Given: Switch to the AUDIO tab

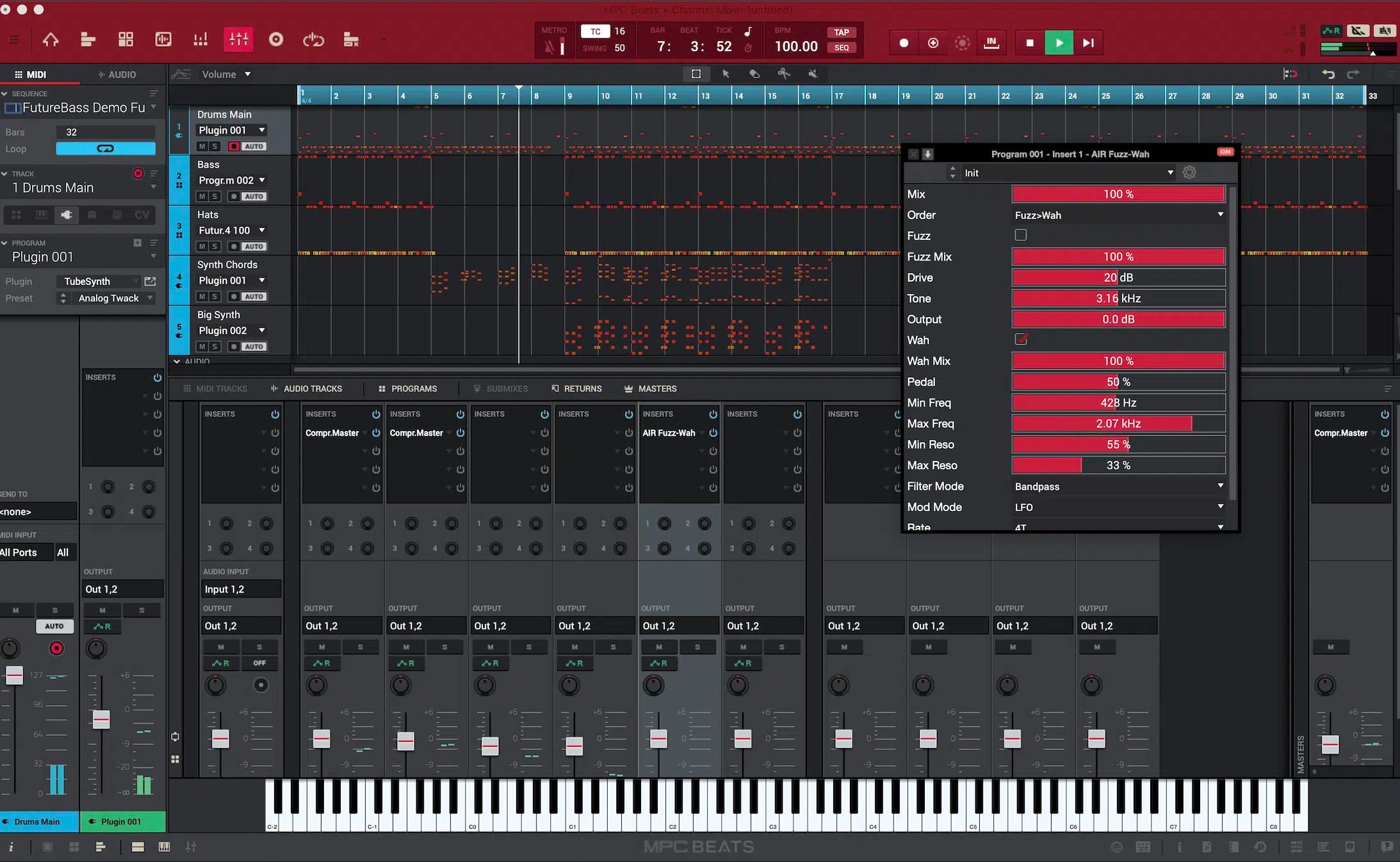Looking at the screenshot, I should tap(117, 74).
